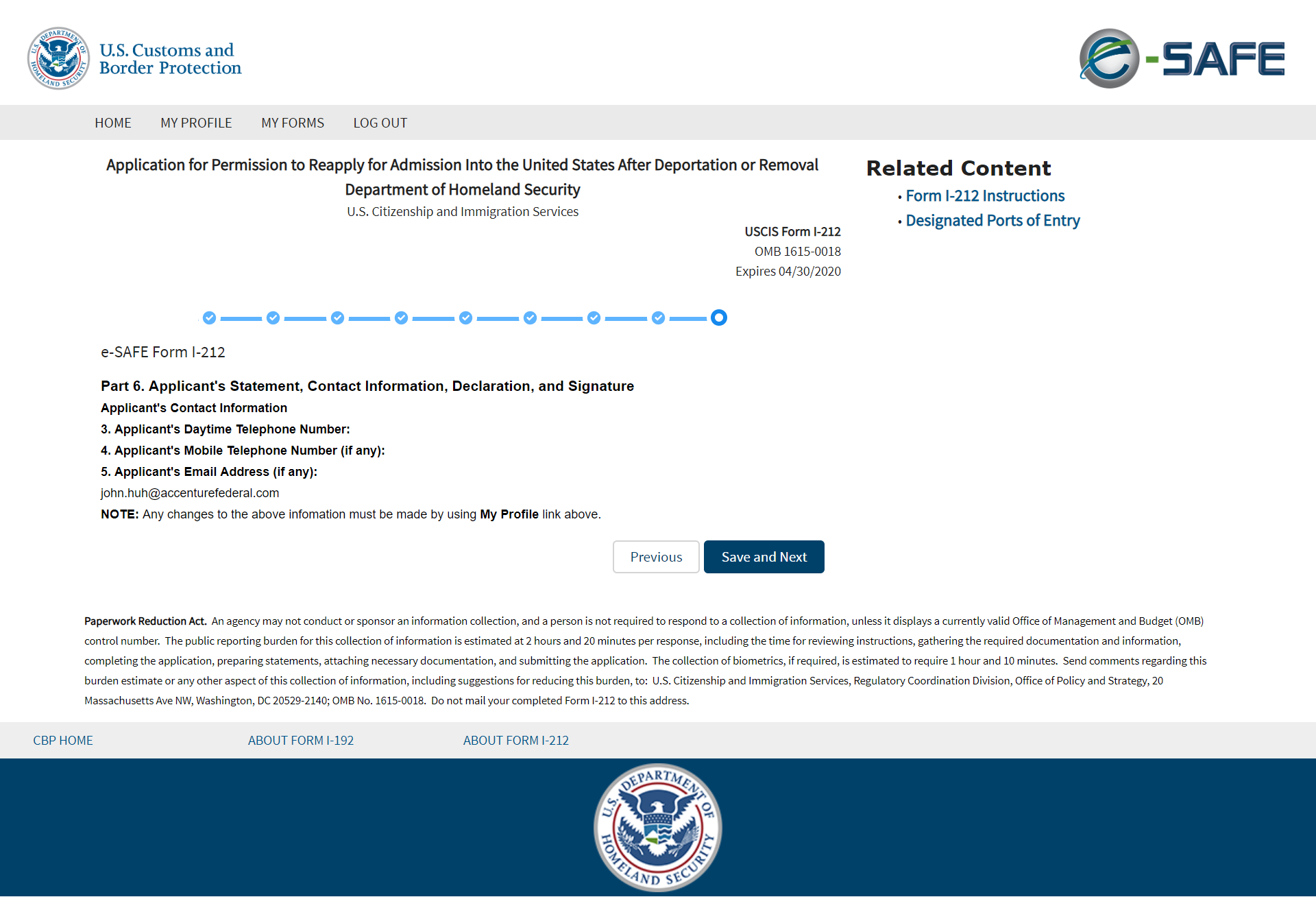Open ABOUT FORM I-212 footer link
The image size is (1316, 897).
tap(515, 741)
